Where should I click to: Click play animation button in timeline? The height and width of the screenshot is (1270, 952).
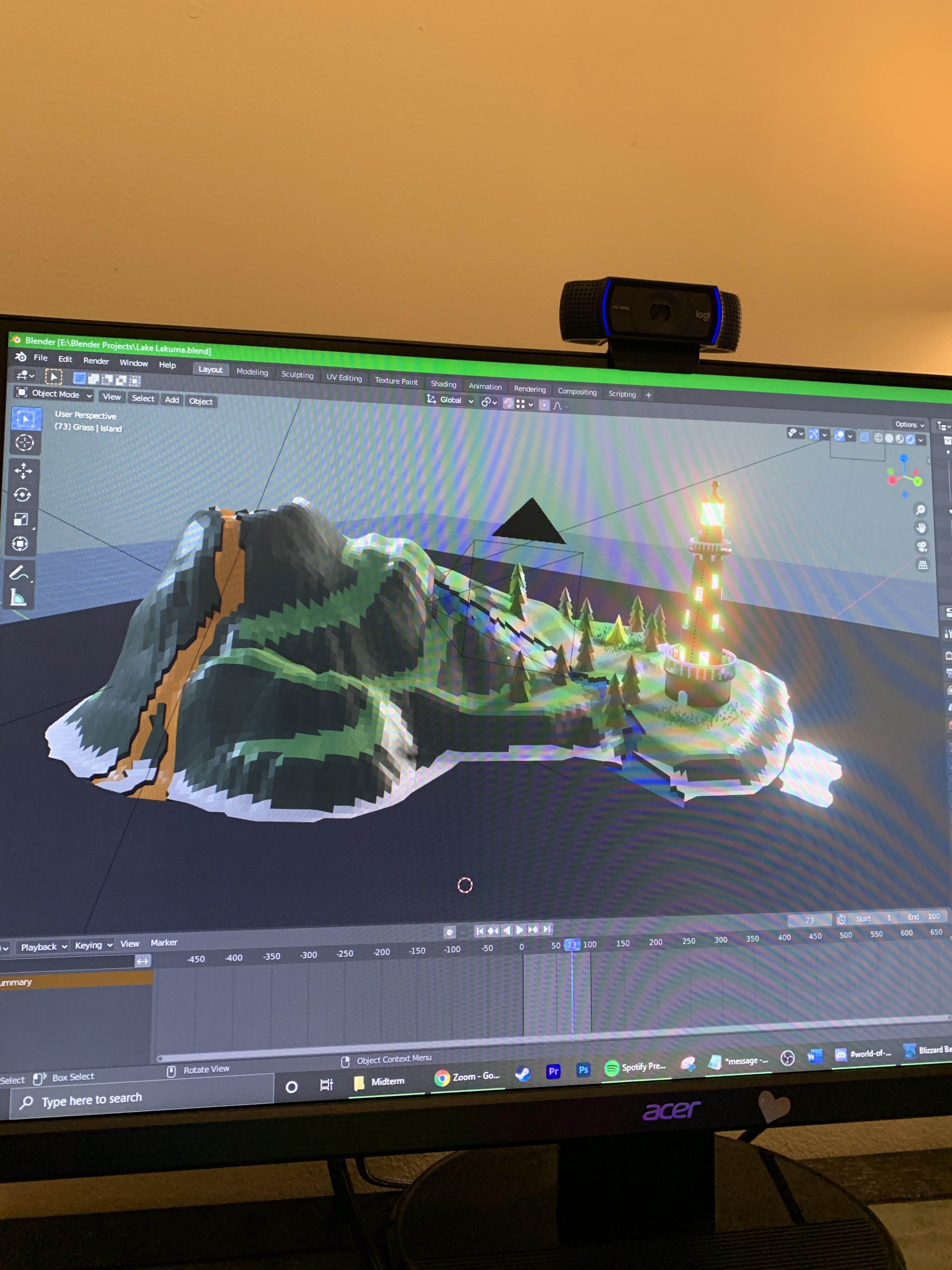(520, 930)
